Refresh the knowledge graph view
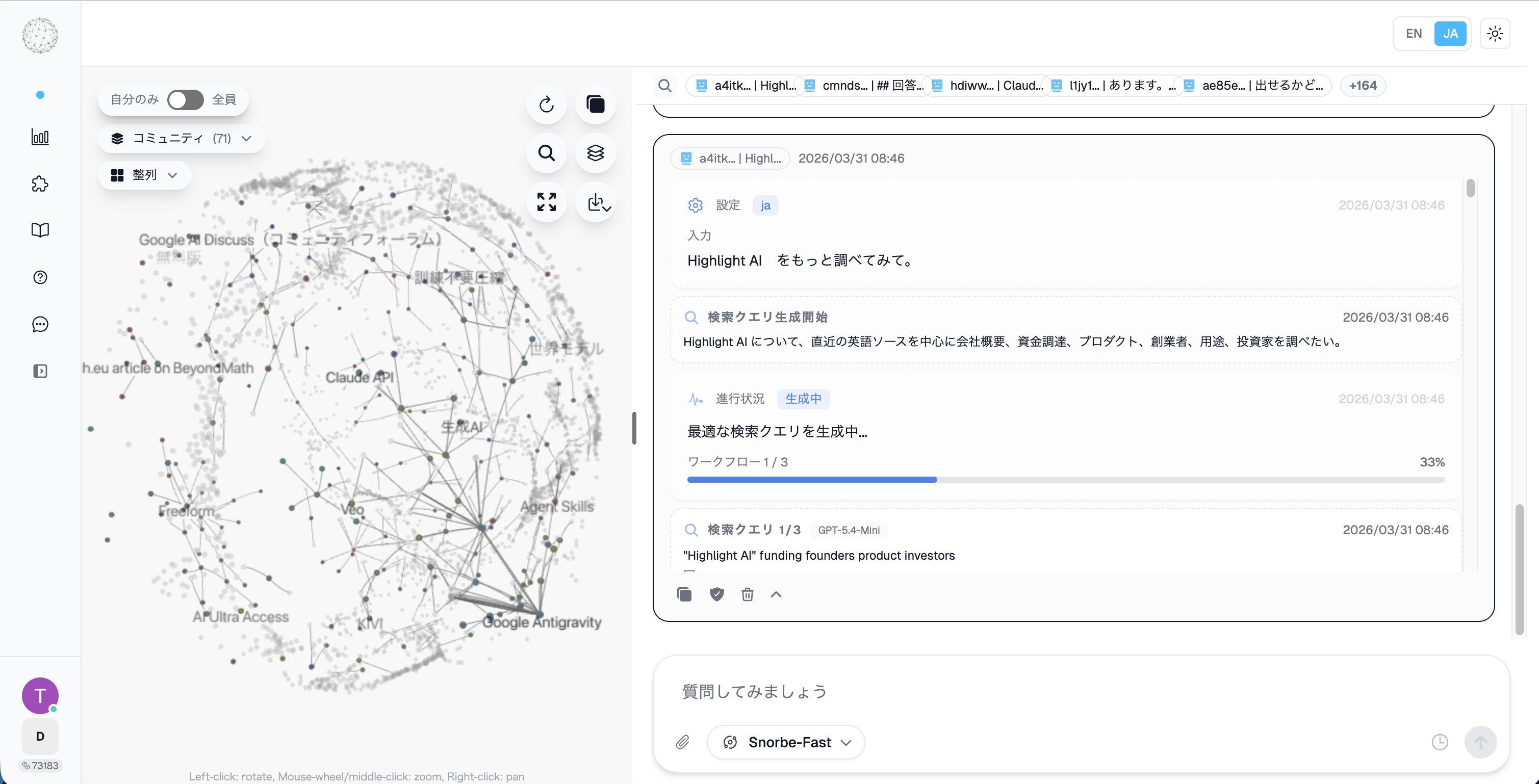1539x784 pixels. [546, 104]
